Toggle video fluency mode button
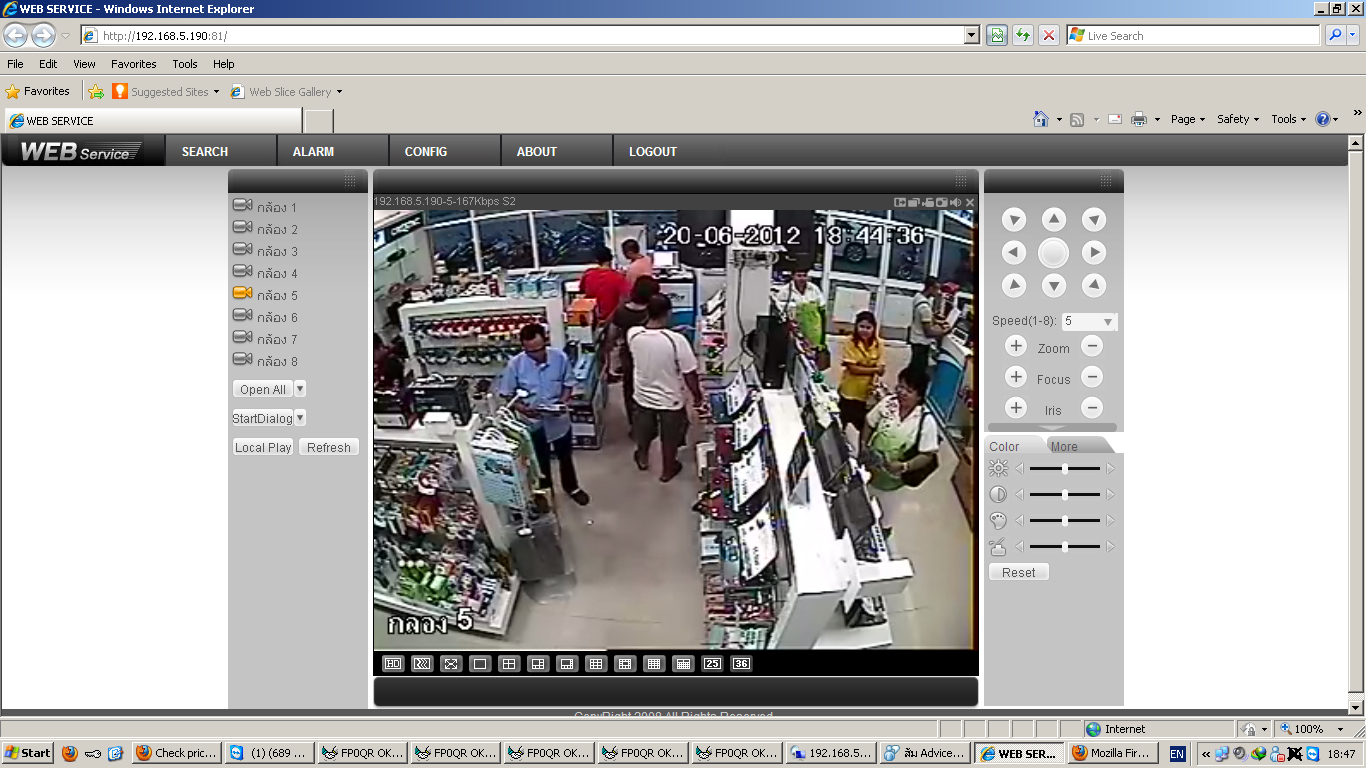The width and height of the screenshot is (1366, 768). tap(422, 663)
